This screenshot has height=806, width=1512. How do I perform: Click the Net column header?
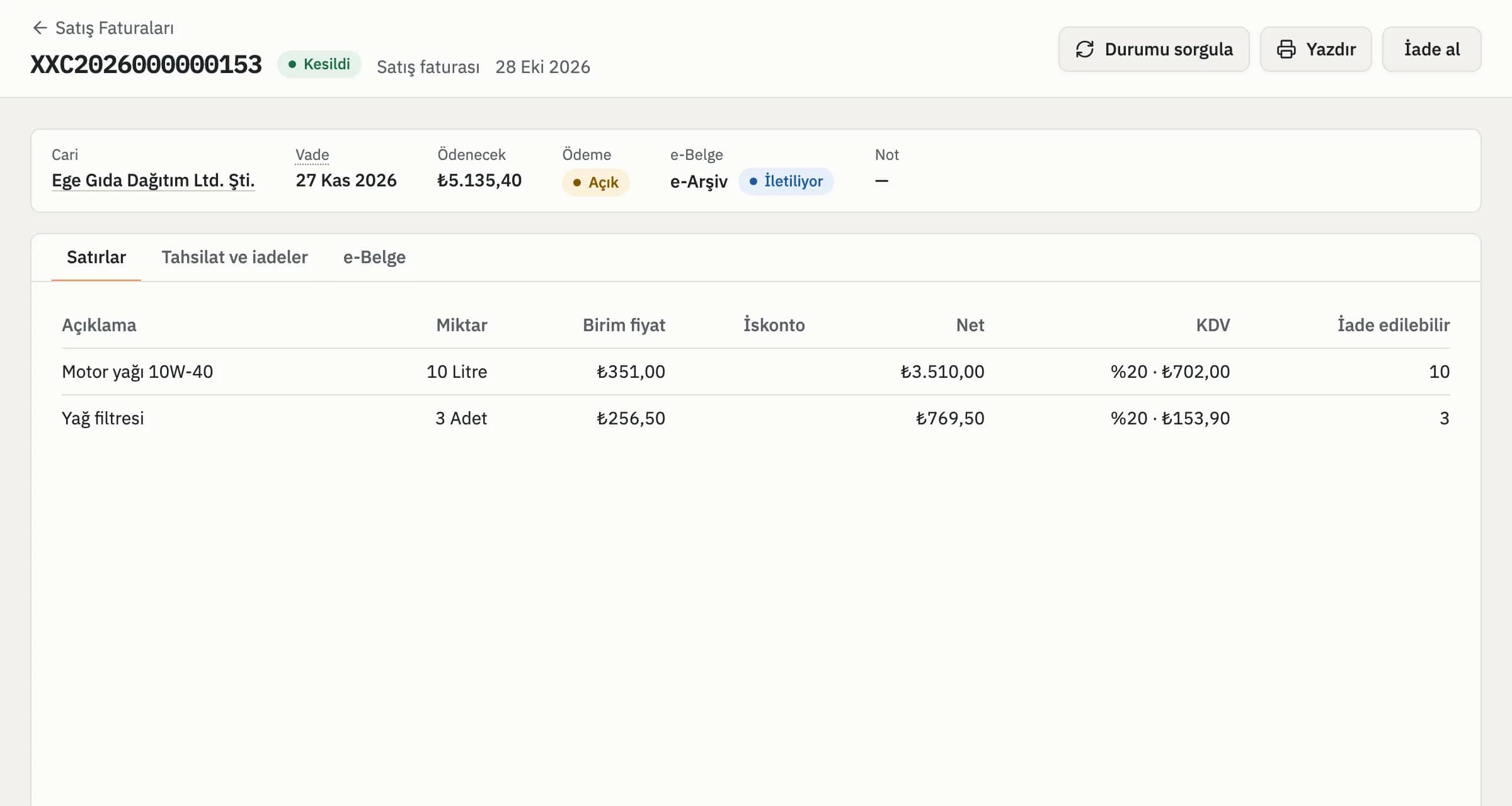970,325
